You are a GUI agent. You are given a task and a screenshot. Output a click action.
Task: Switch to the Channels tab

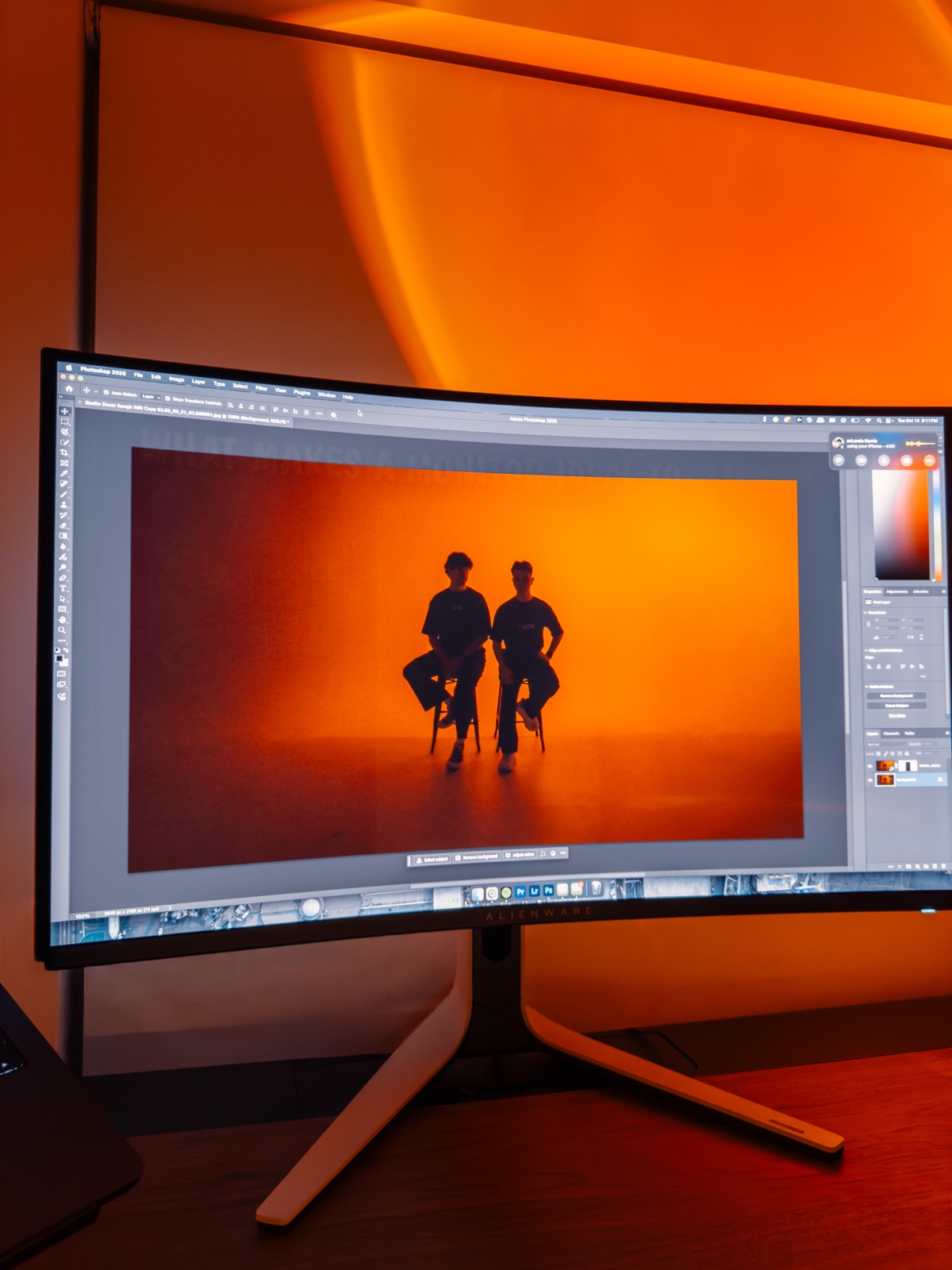click(x=892, y=733)
